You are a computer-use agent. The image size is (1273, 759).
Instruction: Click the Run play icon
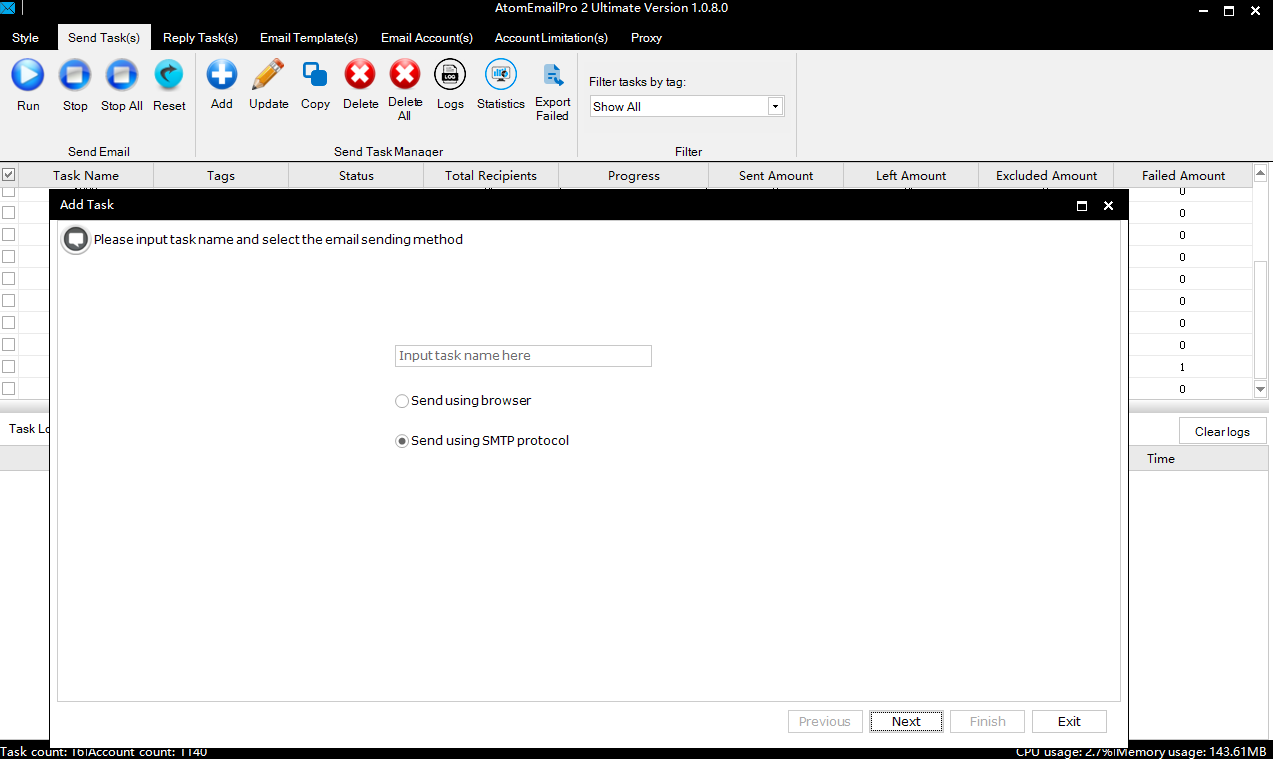[28, 75]
